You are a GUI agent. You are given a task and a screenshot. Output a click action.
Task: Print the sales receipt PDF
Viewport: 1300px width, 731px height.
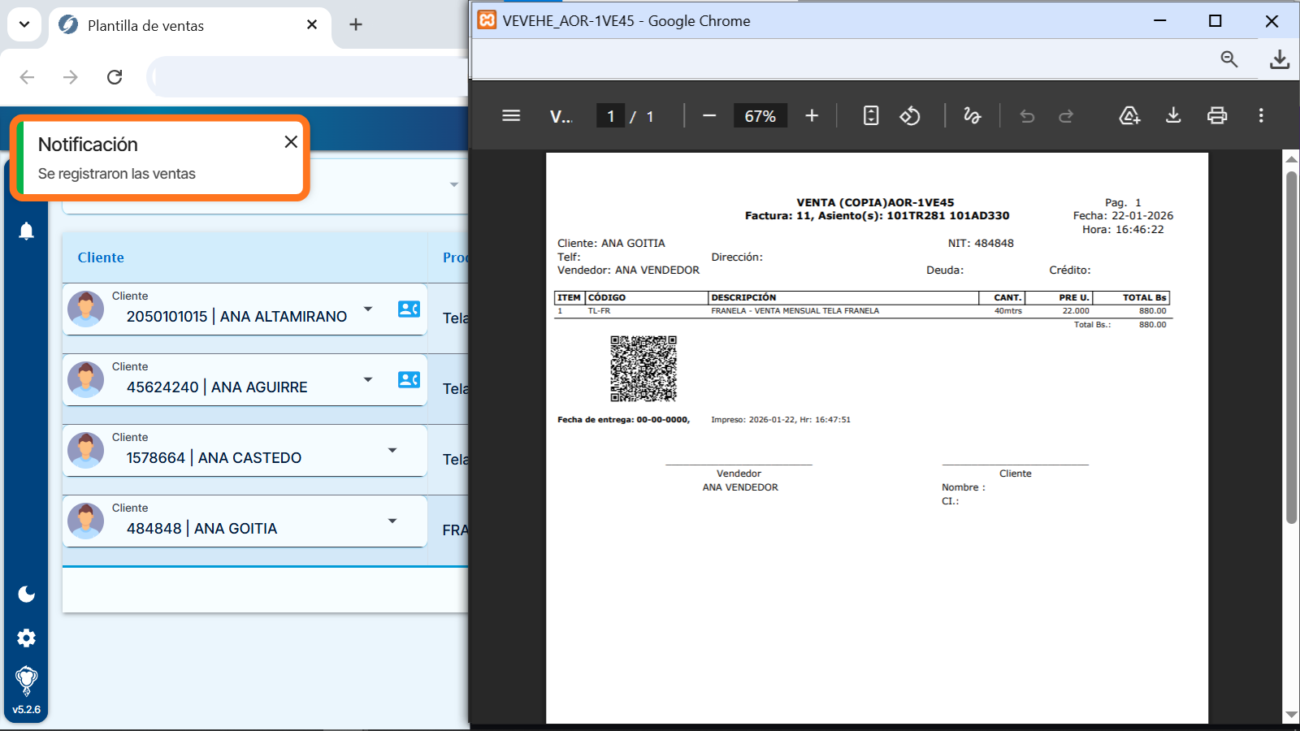pyautogui.click(x=1216, y=116)
